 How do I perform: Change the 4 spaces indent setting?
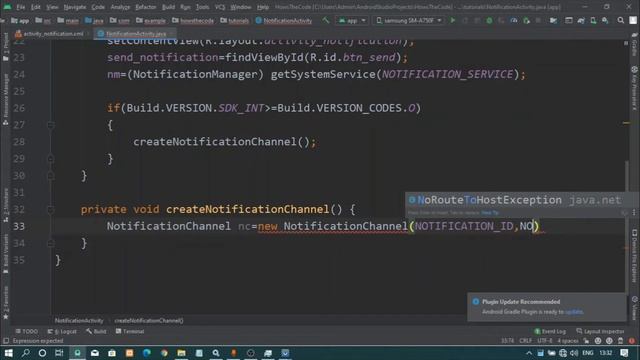(568, 341)
